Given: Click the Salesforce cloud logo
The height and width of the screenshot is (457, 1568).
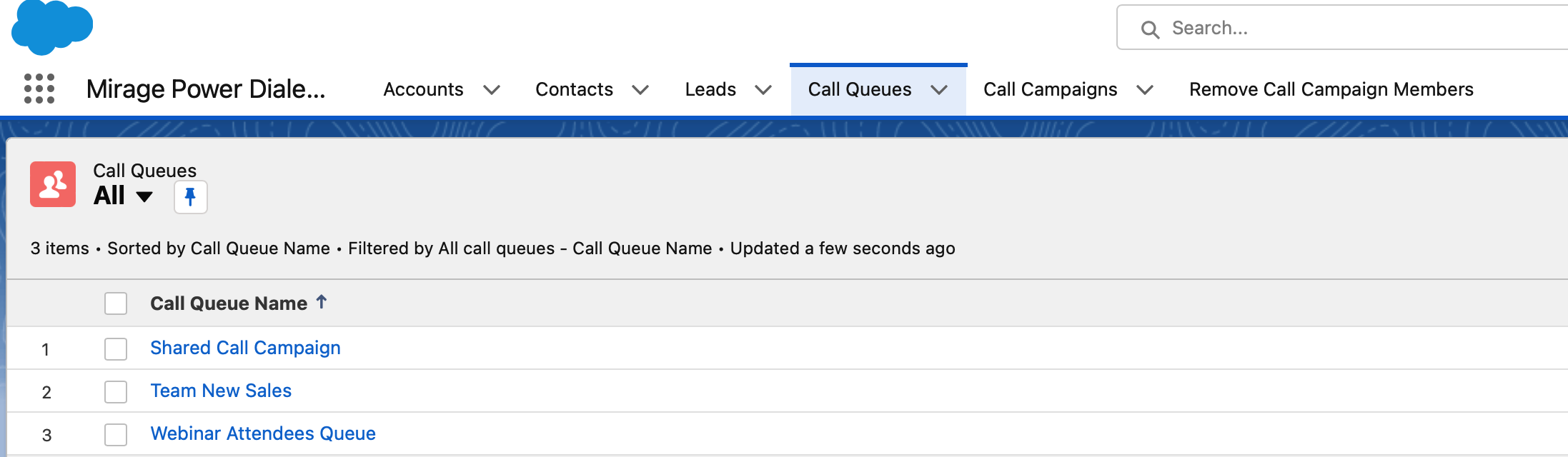Looking at the screenshot, I should (x=52, y=27).
